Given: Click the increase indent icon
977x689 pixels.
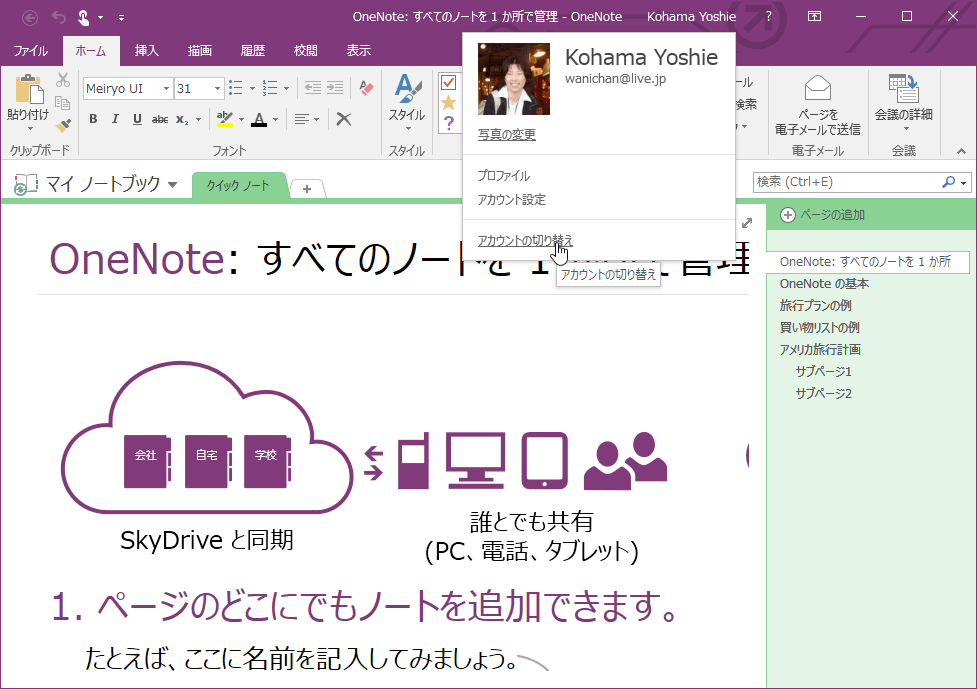Looking at the screenshot, I should tap(335, 88).
